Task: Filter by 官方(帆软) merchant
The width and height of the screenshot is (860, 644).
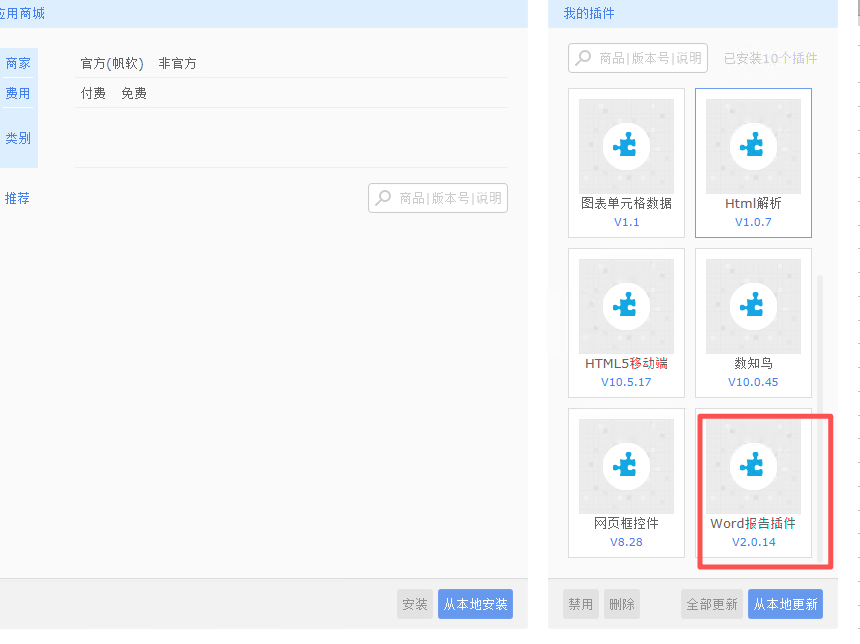Action: click(112, 64)
